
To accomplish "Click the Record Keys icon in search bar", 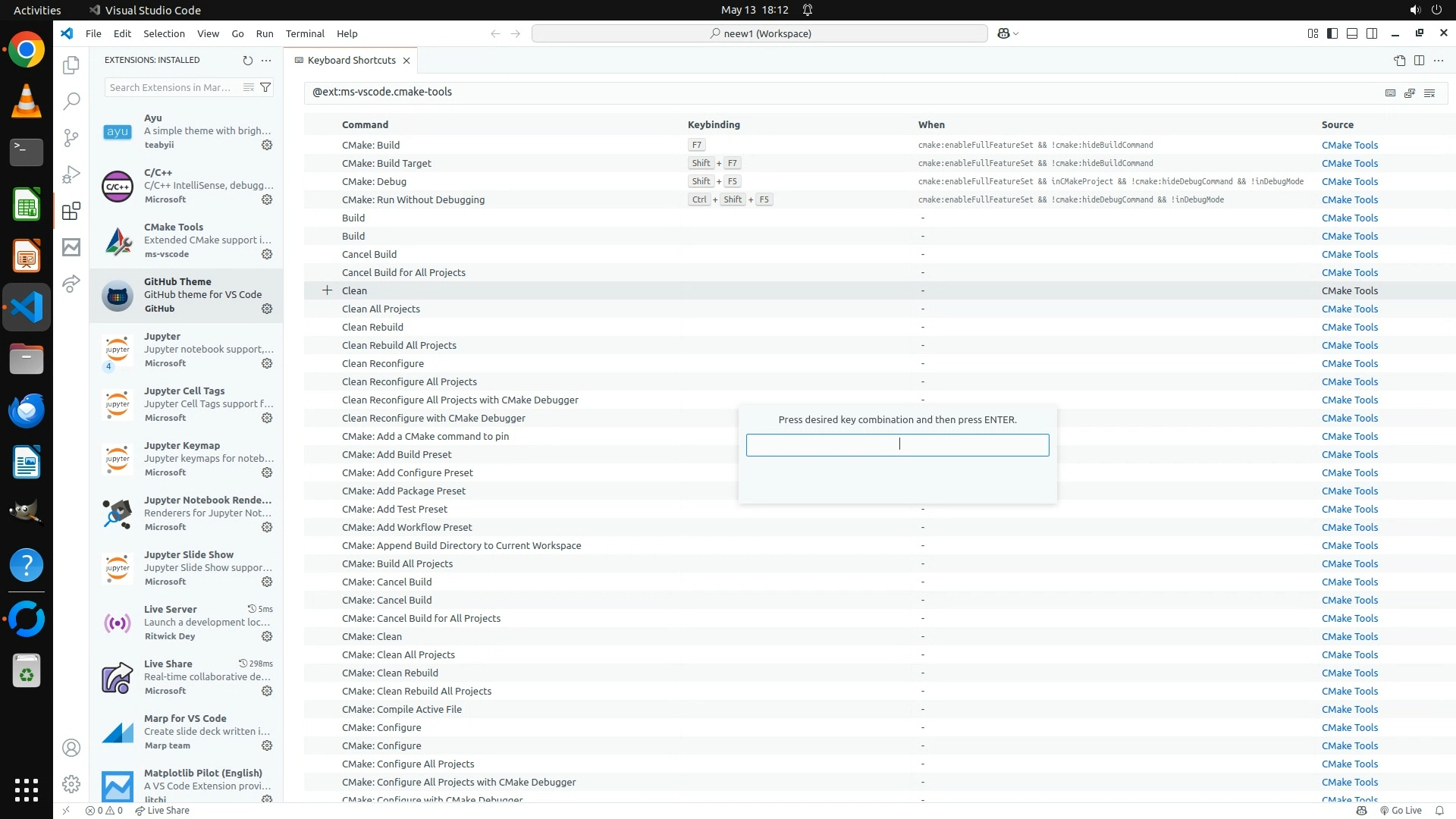I will pos(1390,93).
